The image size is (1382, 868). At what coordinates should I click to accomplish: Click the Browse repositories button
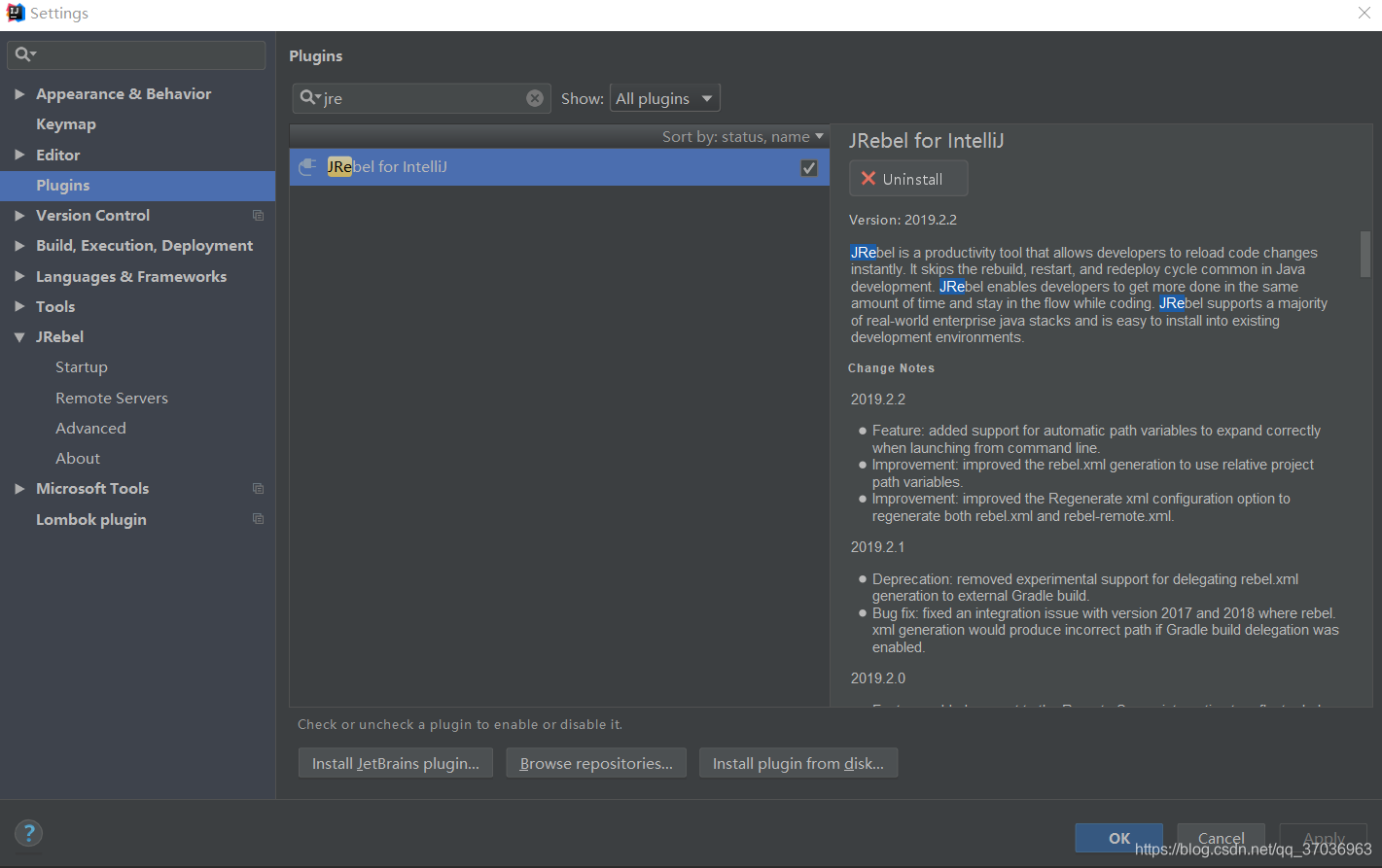[x=595, y=762]
